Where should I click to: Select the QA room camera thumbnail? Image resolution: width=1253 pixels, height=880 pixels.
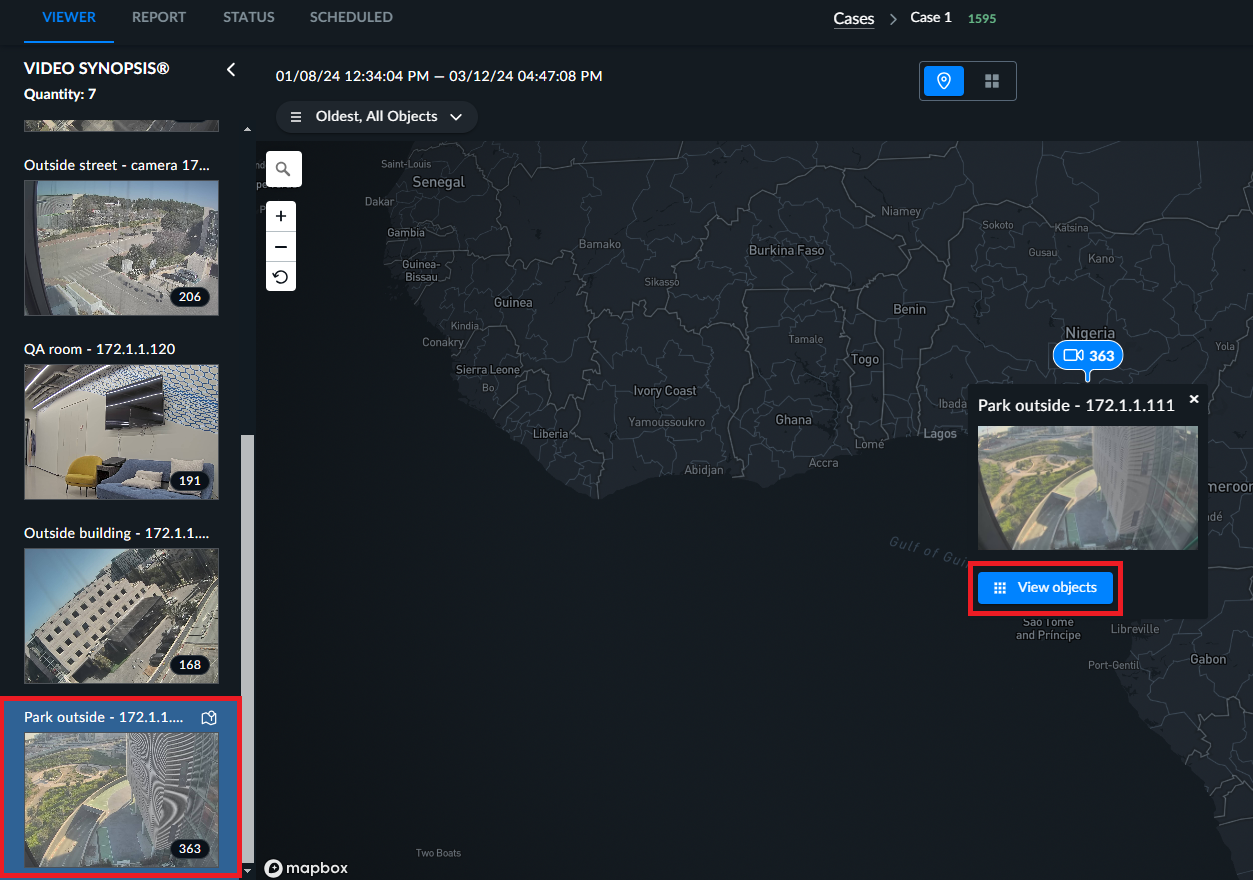point(121,432)
